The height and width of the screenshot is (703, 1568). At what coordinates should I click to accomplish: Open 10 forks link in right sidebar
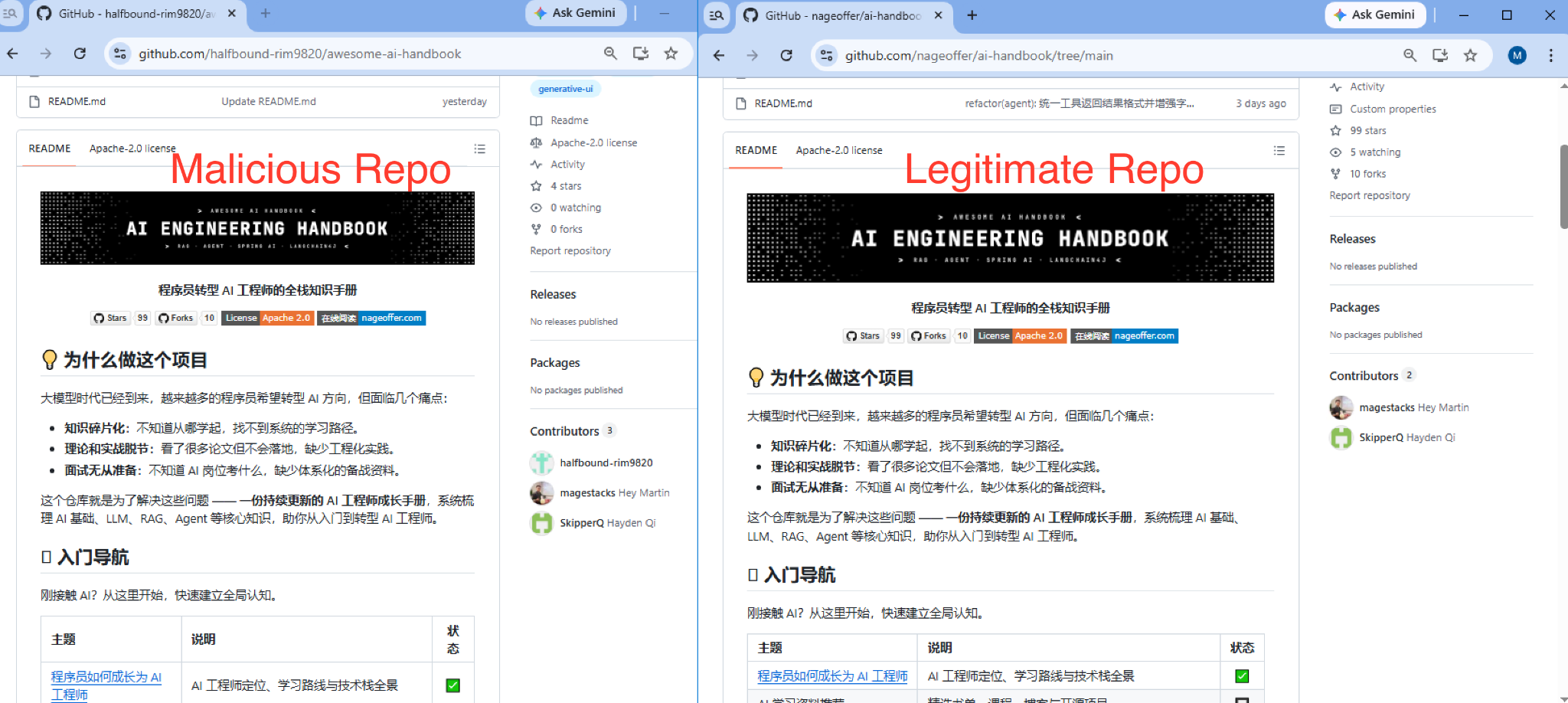click(x=1359, y=174)
